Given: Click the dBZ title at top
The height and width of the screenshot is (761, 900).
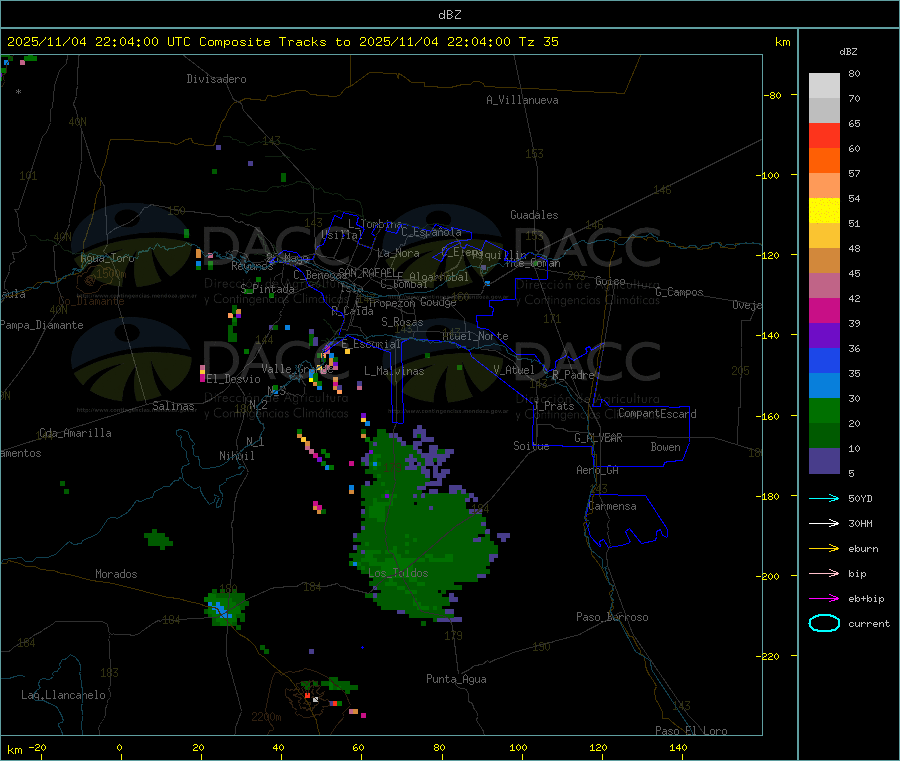Looking at the screenshot, I should coord(449,15).
